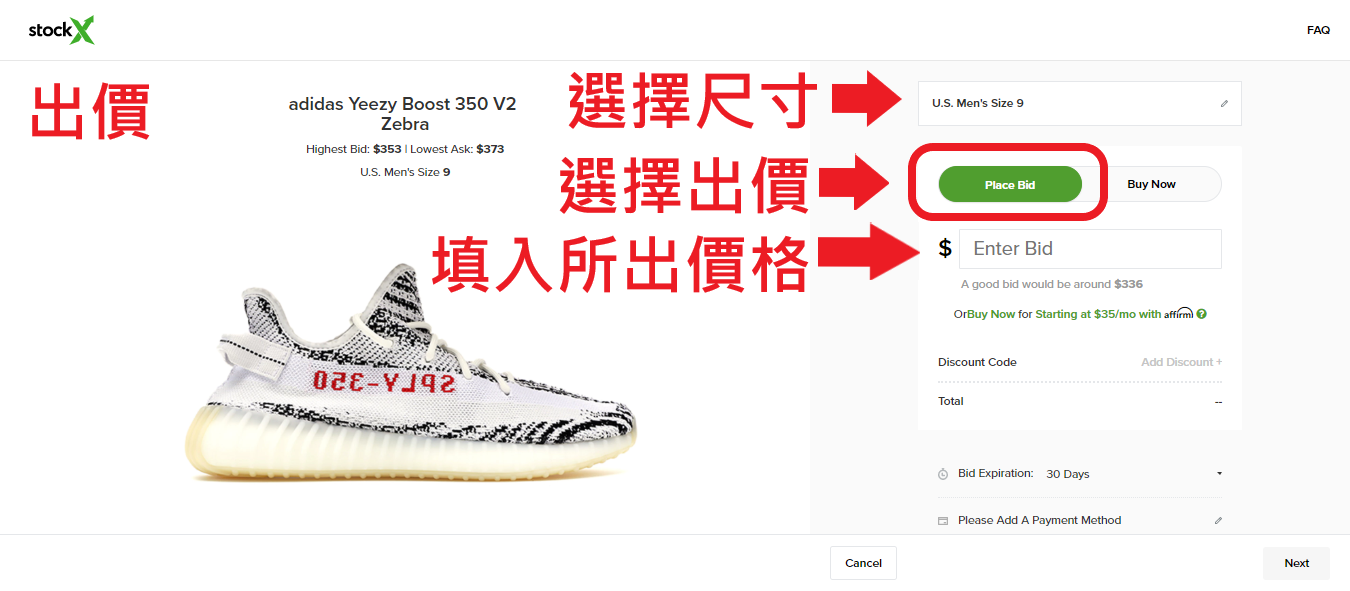
Task: Click the Next button
Action: coord(1296,563)
